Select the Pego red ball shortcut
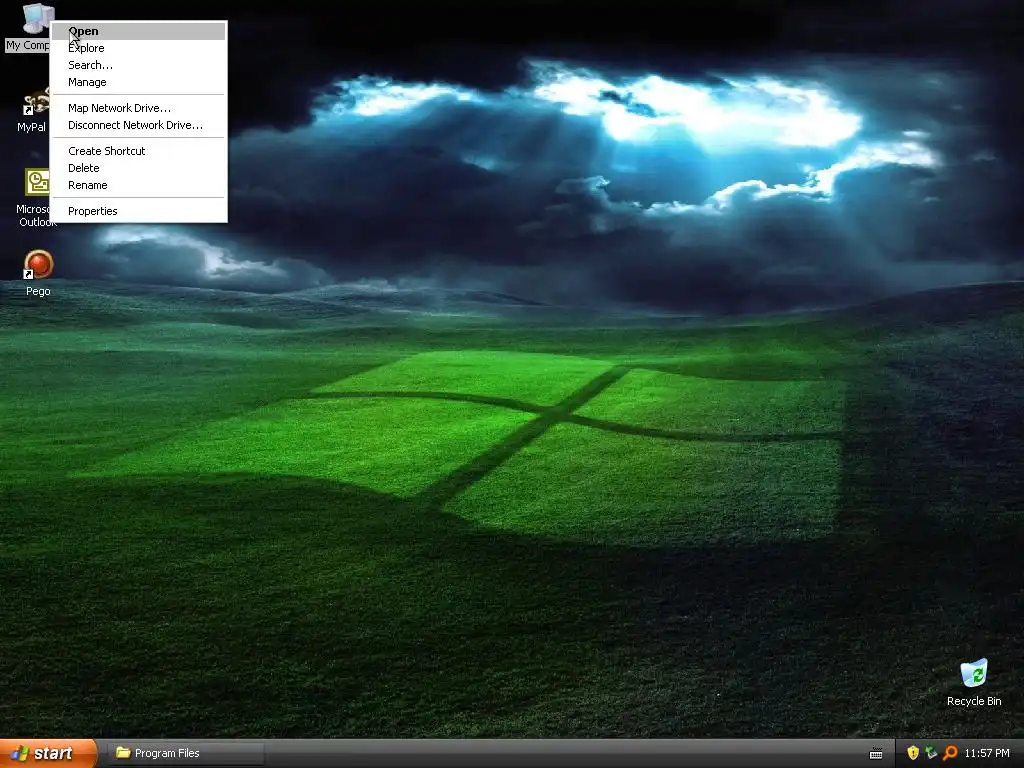1024x768 pixels. [x=38, y=273]
